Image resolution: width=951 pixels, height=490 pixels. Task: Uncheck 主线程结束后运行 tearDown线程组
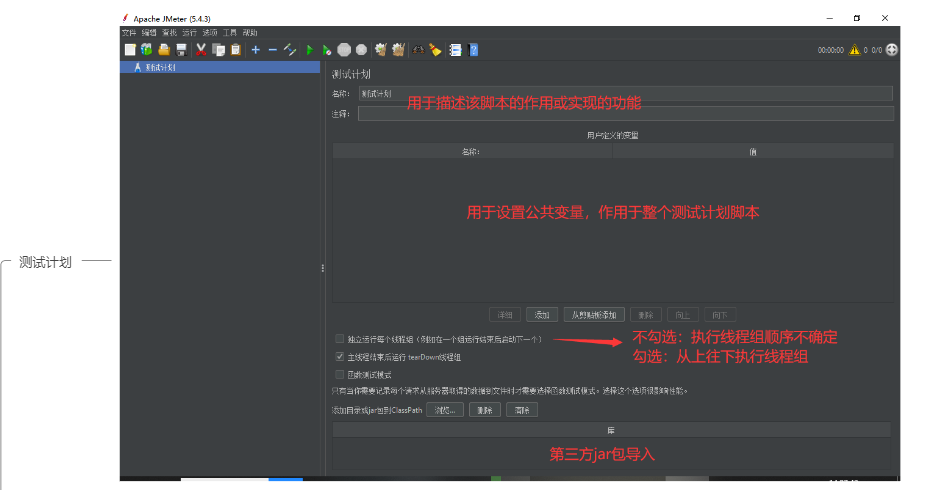(x=340, y=357)
